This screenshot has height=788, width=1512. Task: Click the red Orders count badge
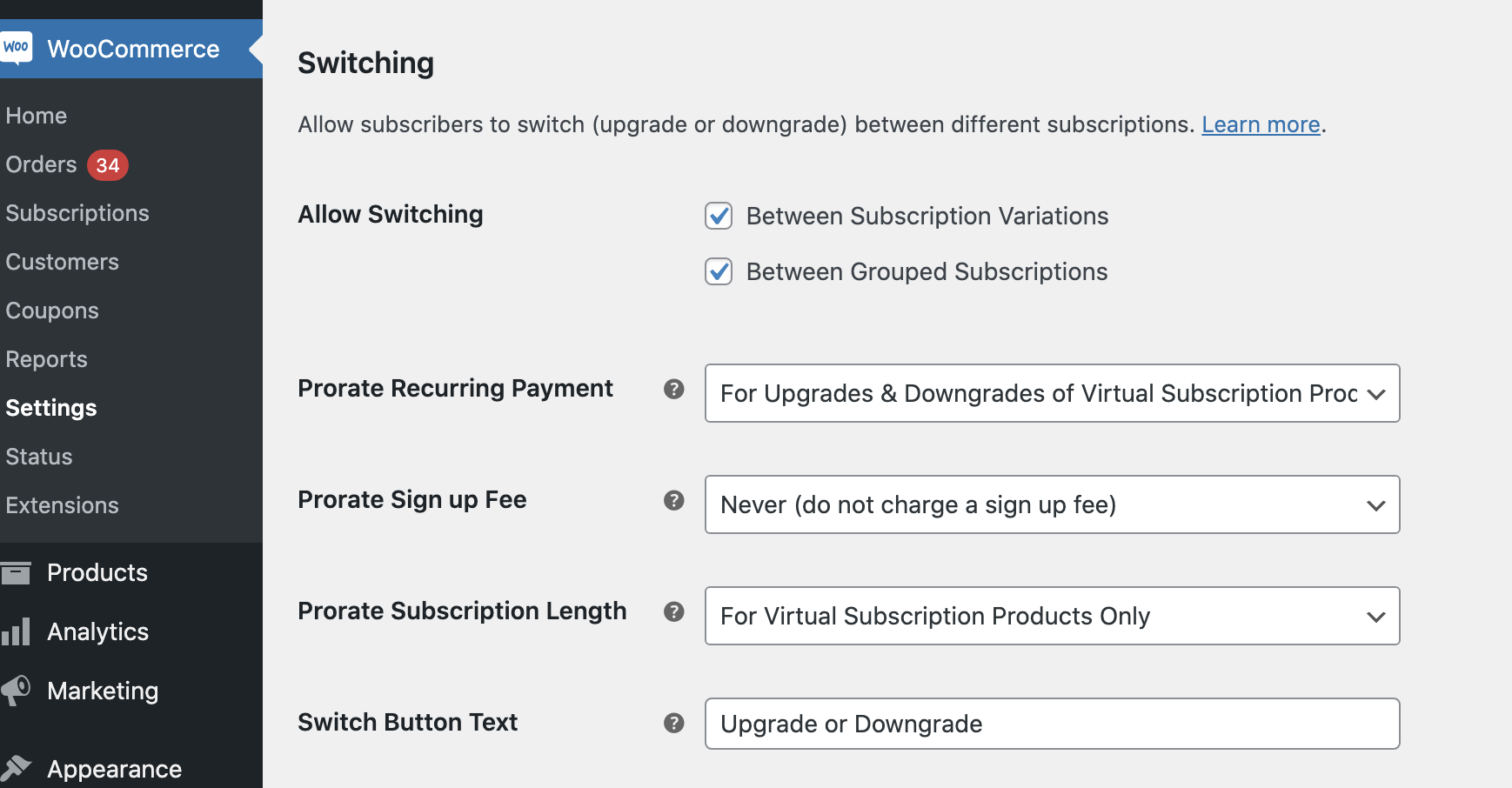[x=108, y=165]
